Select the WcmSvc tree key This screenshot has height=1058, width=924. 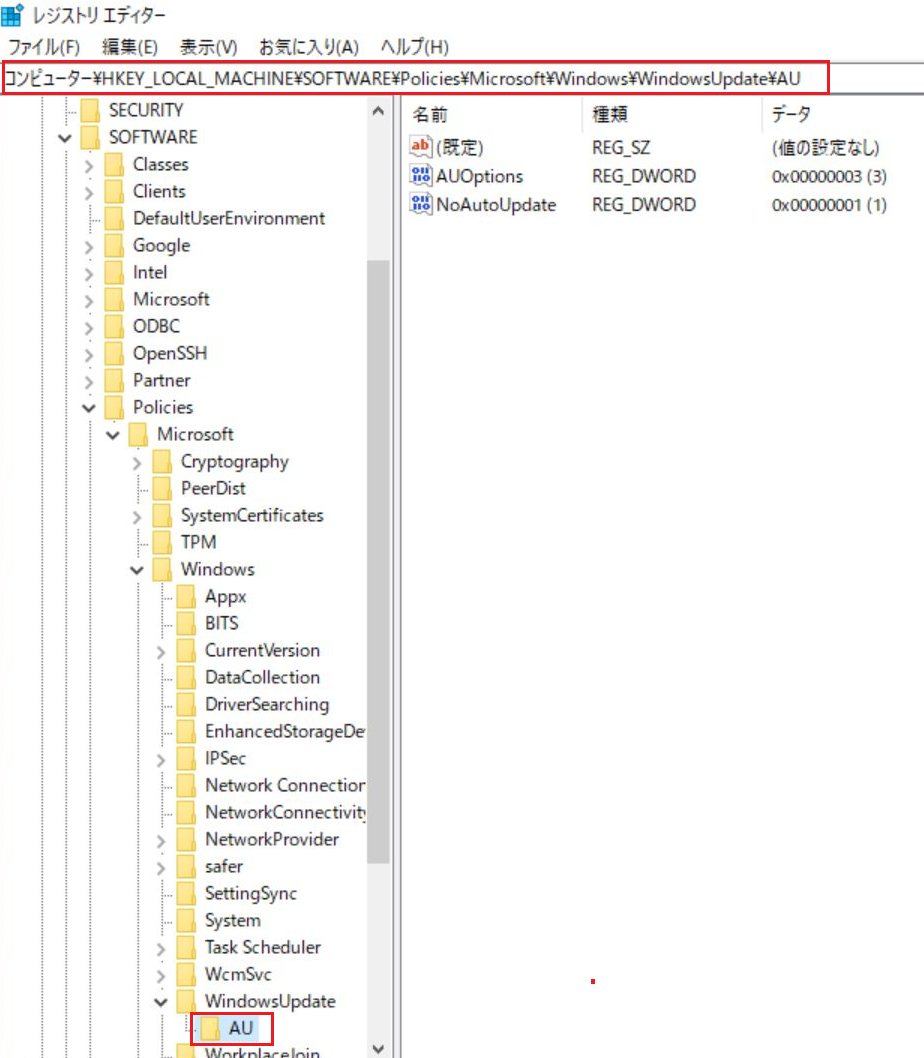[x=238, y=974]
